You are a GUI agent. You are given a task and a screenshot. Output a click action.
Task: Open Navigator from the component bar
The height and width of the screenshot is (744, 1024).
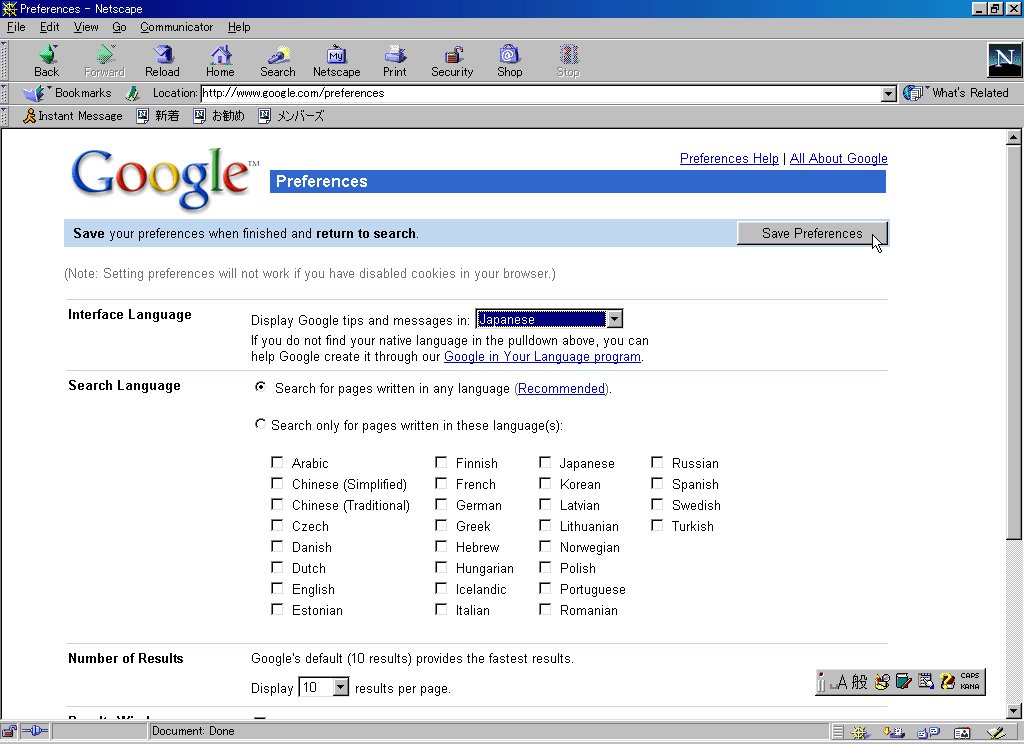click(859, 733)
